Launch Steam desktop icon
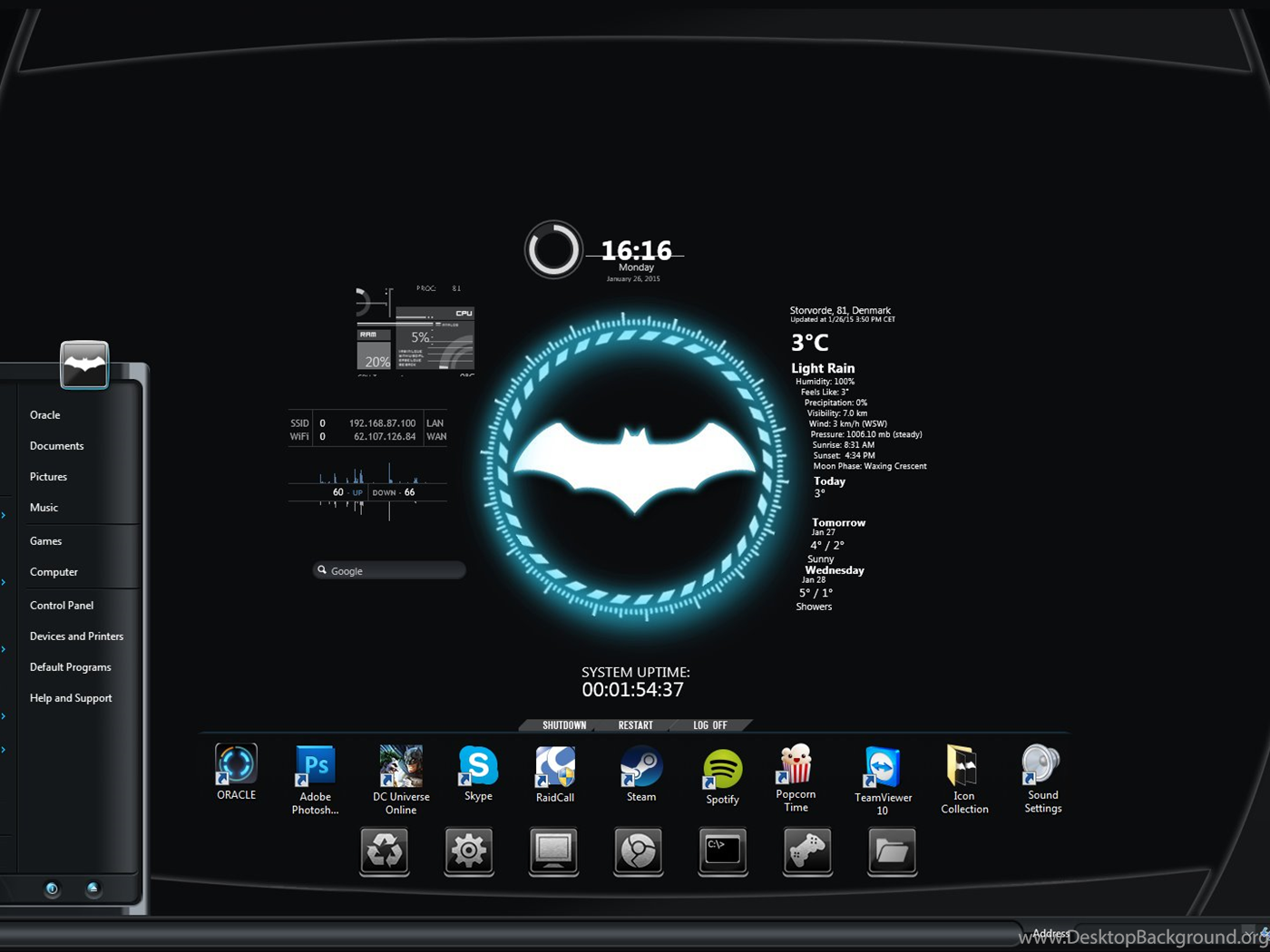This screenshot has width=1270, height=952. [641, 772]
